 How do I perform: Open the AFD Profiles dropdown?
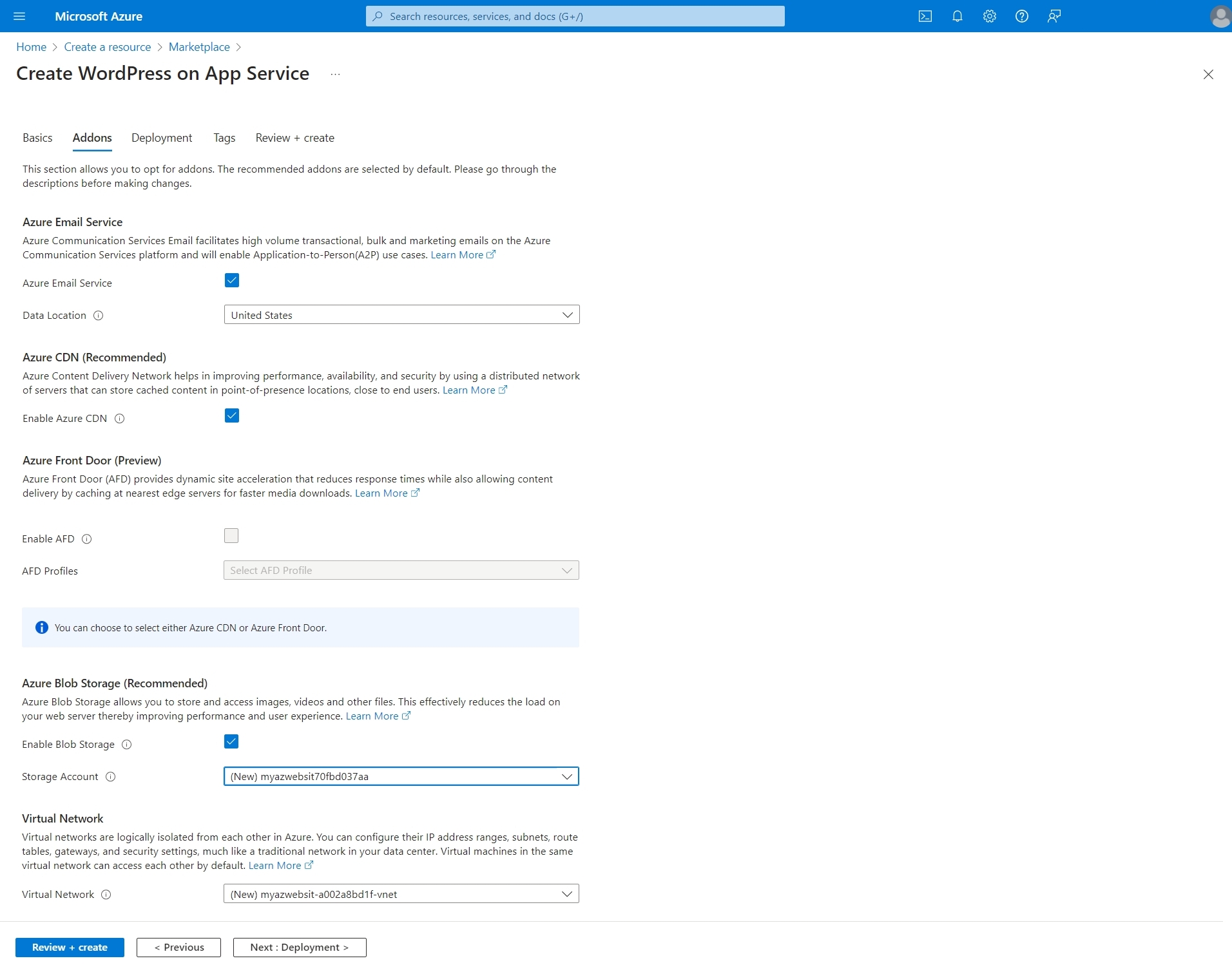pyautogui.click(x=401, y=570)
